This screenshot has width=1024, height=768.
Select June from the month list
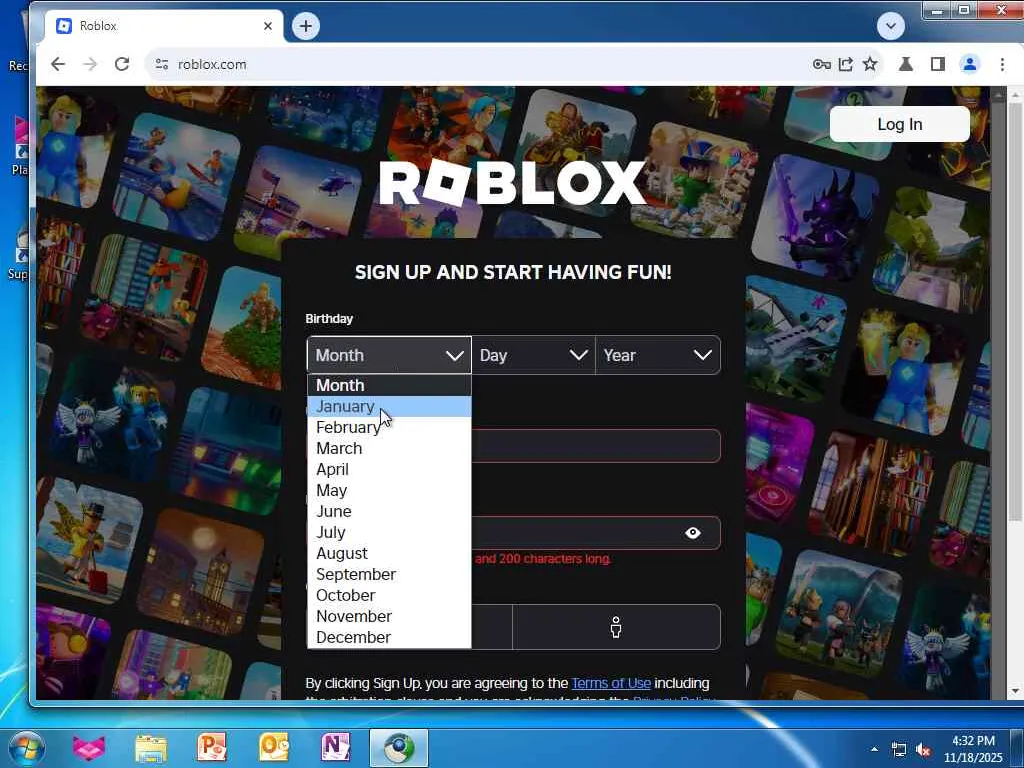pos(389,511)
